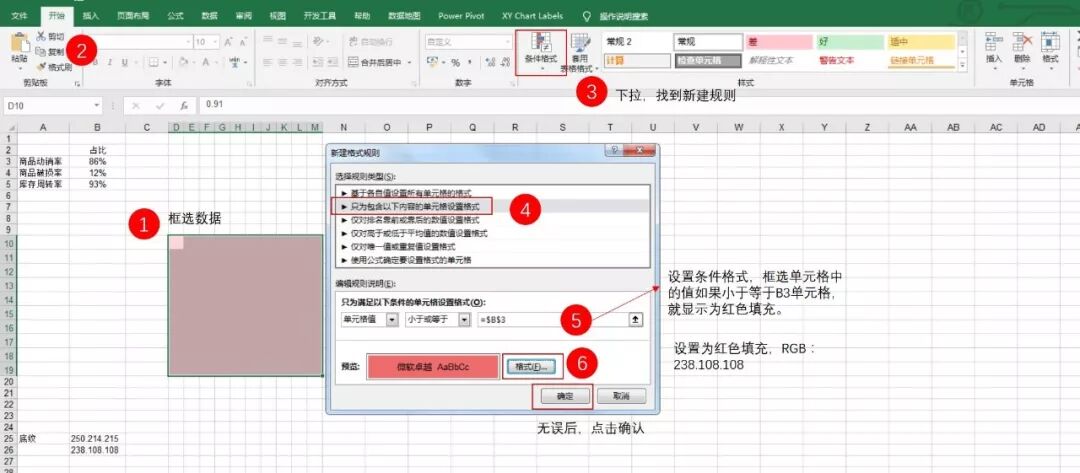This screenshot has width=1080, height=473.
Task: Apply the Good (好) green cell style
Action: click(x=849, y=42)
